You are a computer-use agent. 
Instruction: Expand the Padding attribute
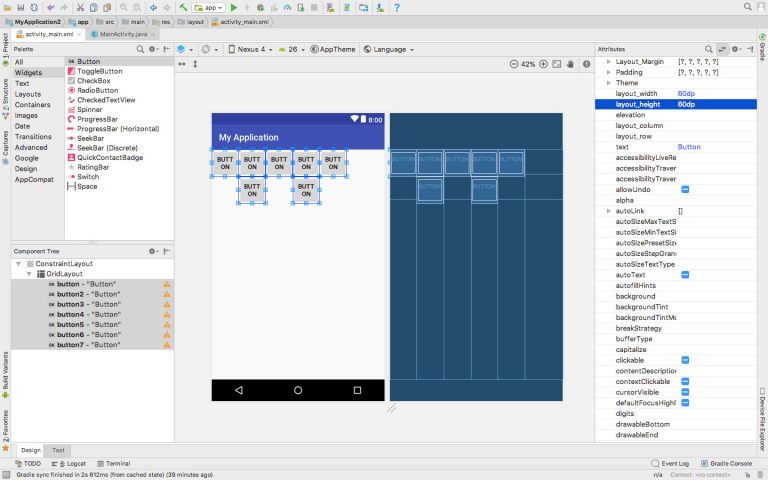(609, 72)
